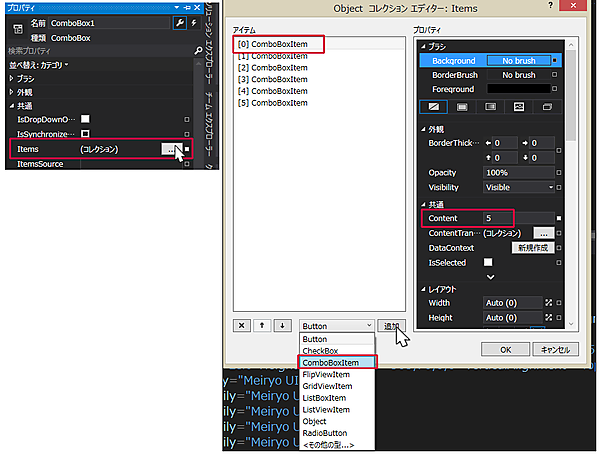Click the Foreground black color swatch

click(x=517, y=89)
